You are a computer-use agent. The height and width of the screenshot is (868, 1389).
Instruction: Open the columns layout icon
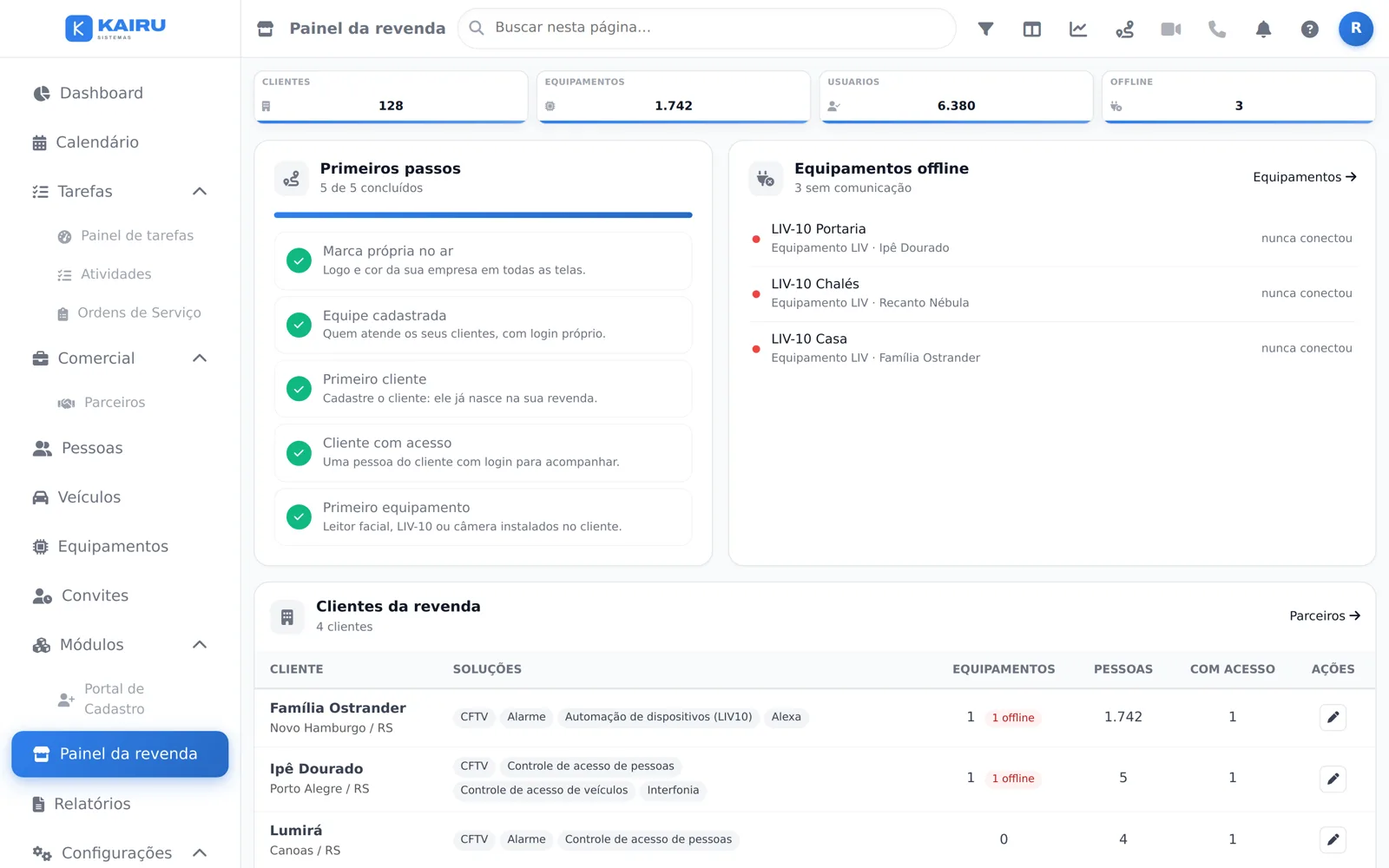coord(1031,29)
